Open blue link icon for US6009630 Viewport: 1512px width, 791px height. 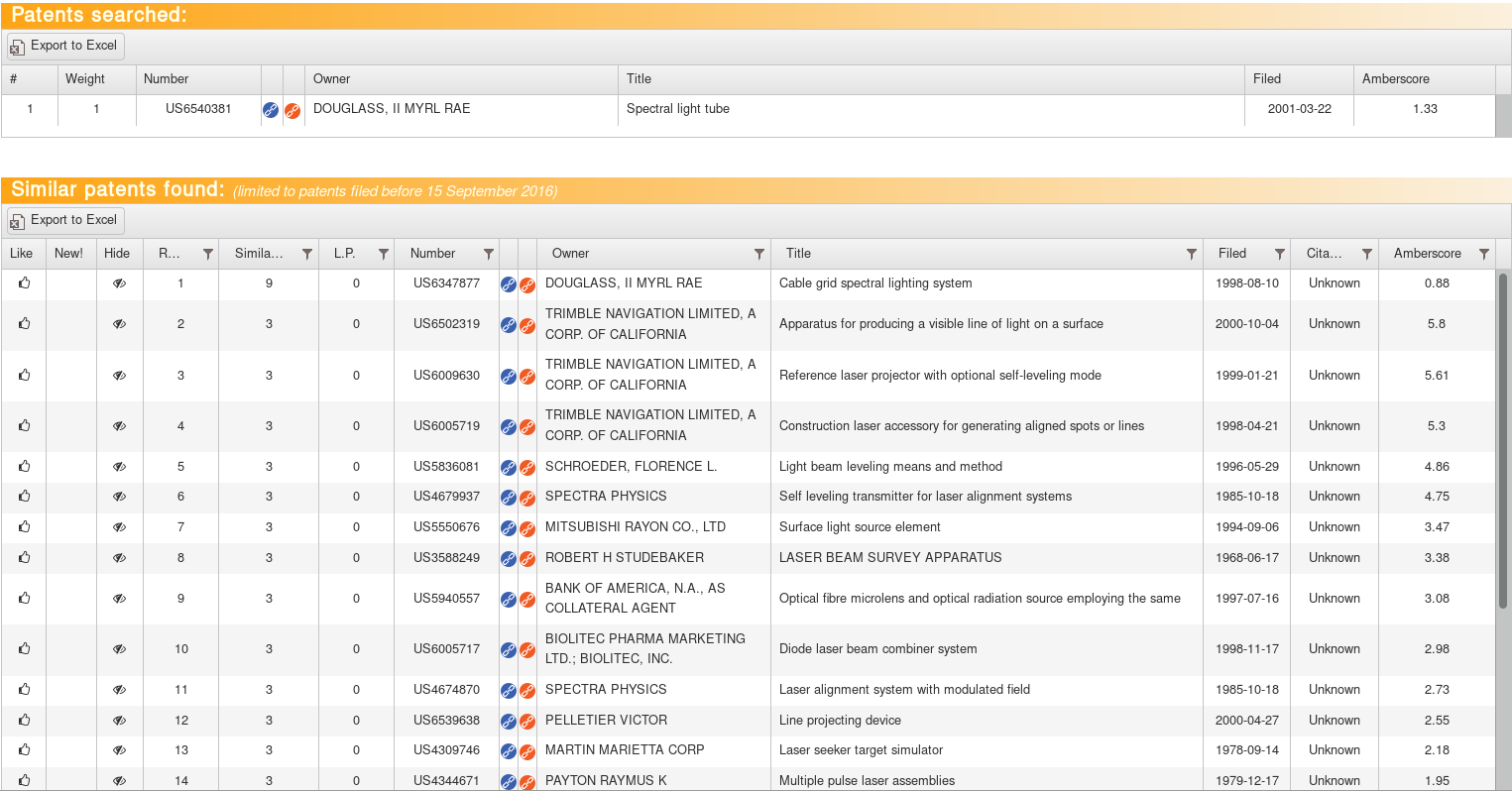tap(509, 377)
